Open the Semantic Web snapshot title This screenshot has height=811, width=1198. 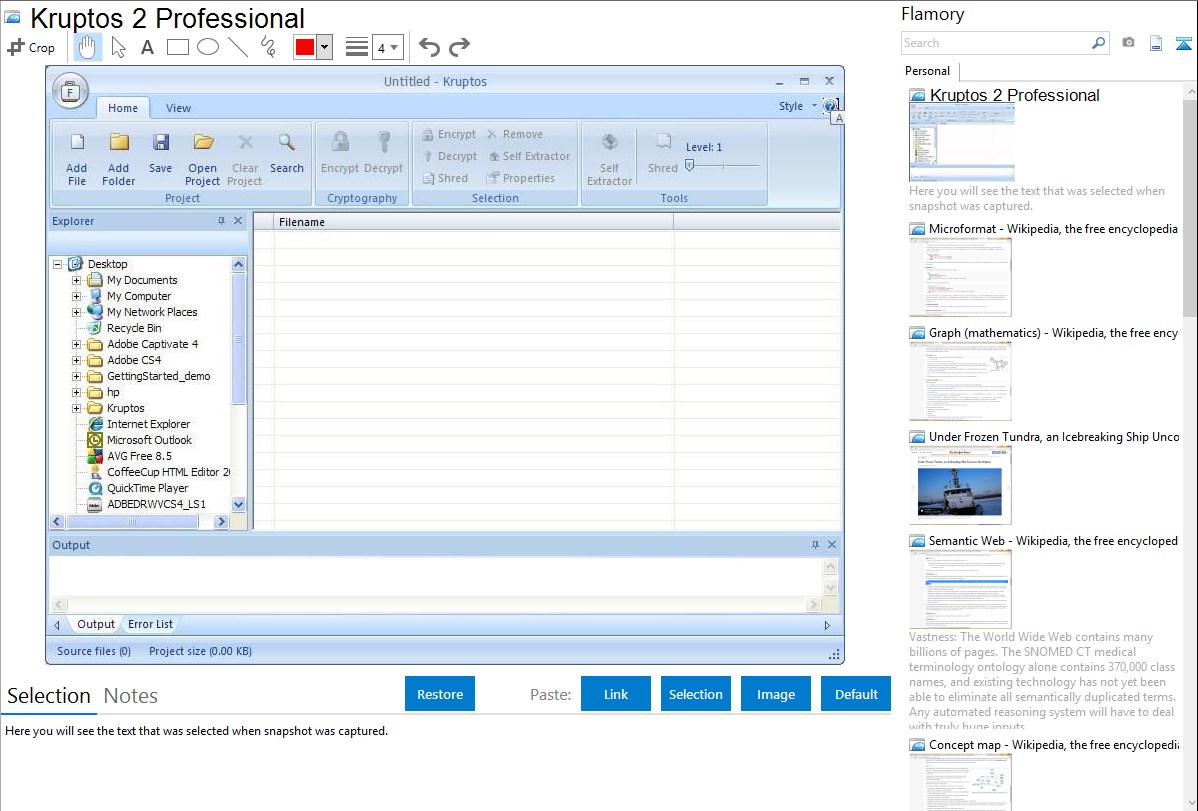pyautogui.click(x=1053, y=541)
